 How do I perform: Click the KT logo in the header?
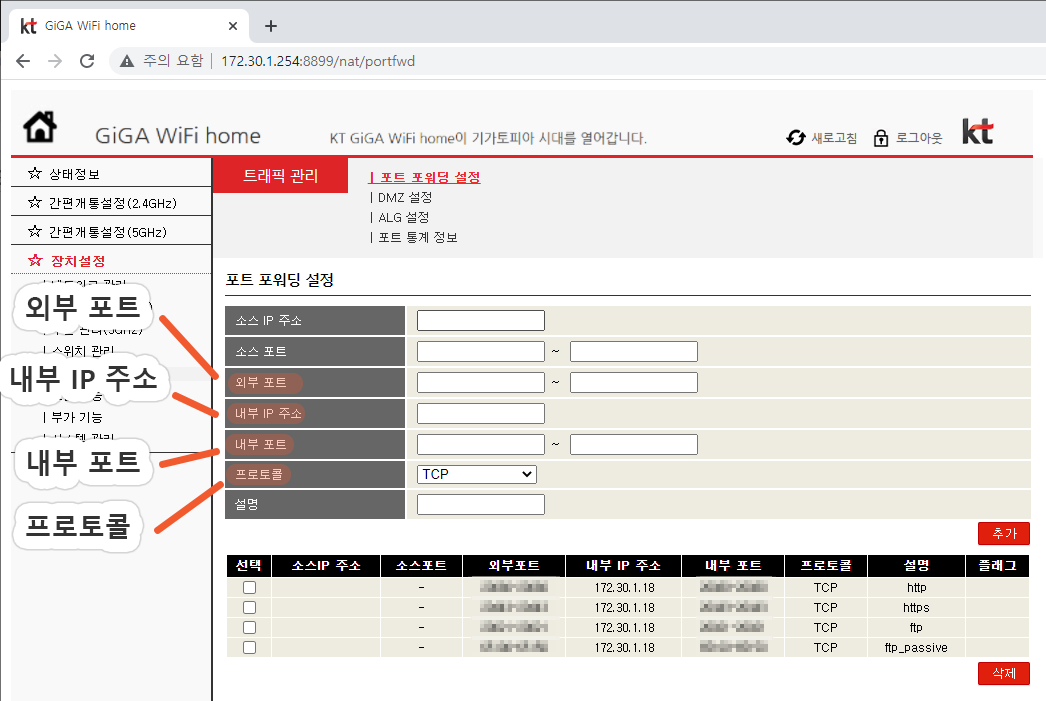pos(978,131)
